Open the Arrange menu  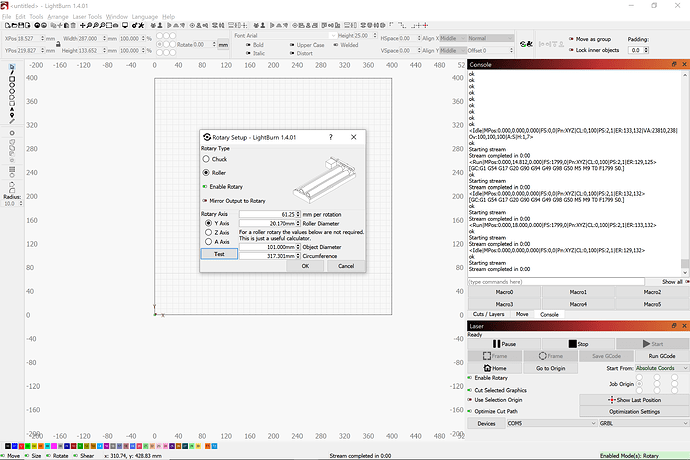(x=58, y=17)
